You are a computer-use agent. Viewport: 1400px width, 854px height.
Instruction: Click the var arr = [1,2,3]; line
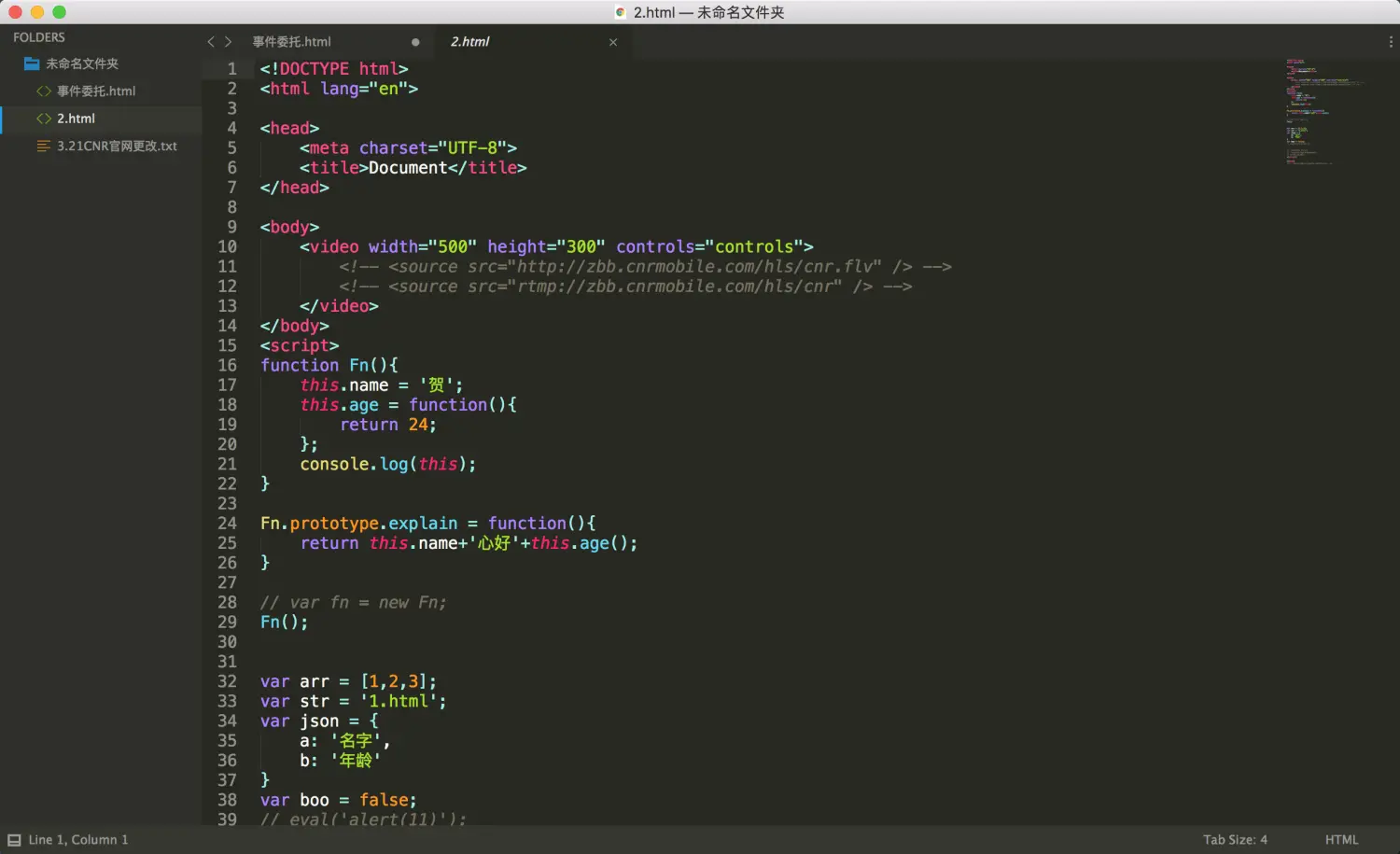point(348,681)
